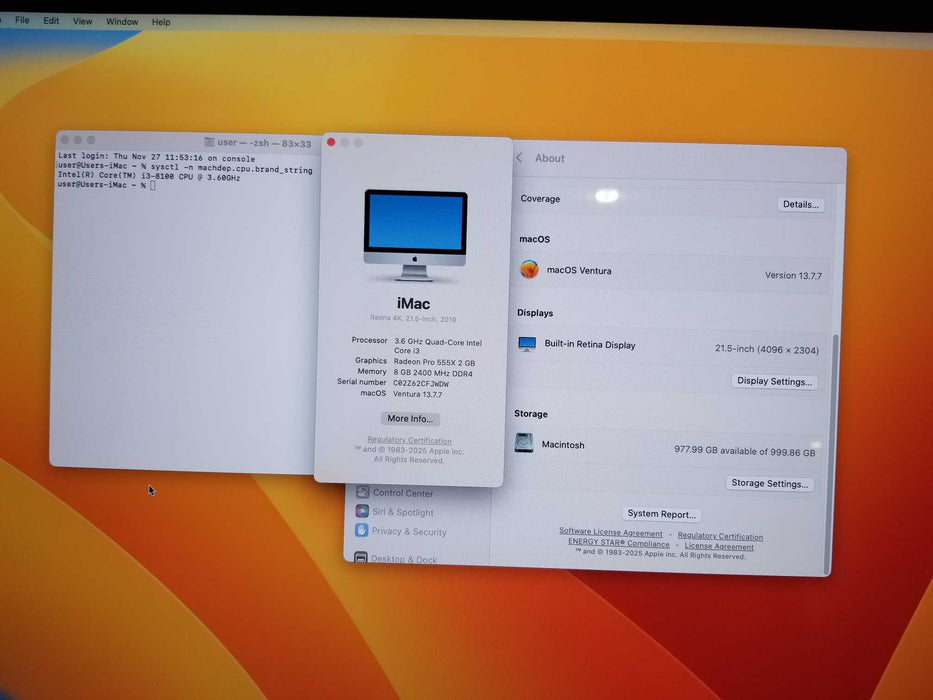The height and width of the screenshot is (700, 933).
Task: Click the Details... button next to Coverage
Action: tap(800, 204)
